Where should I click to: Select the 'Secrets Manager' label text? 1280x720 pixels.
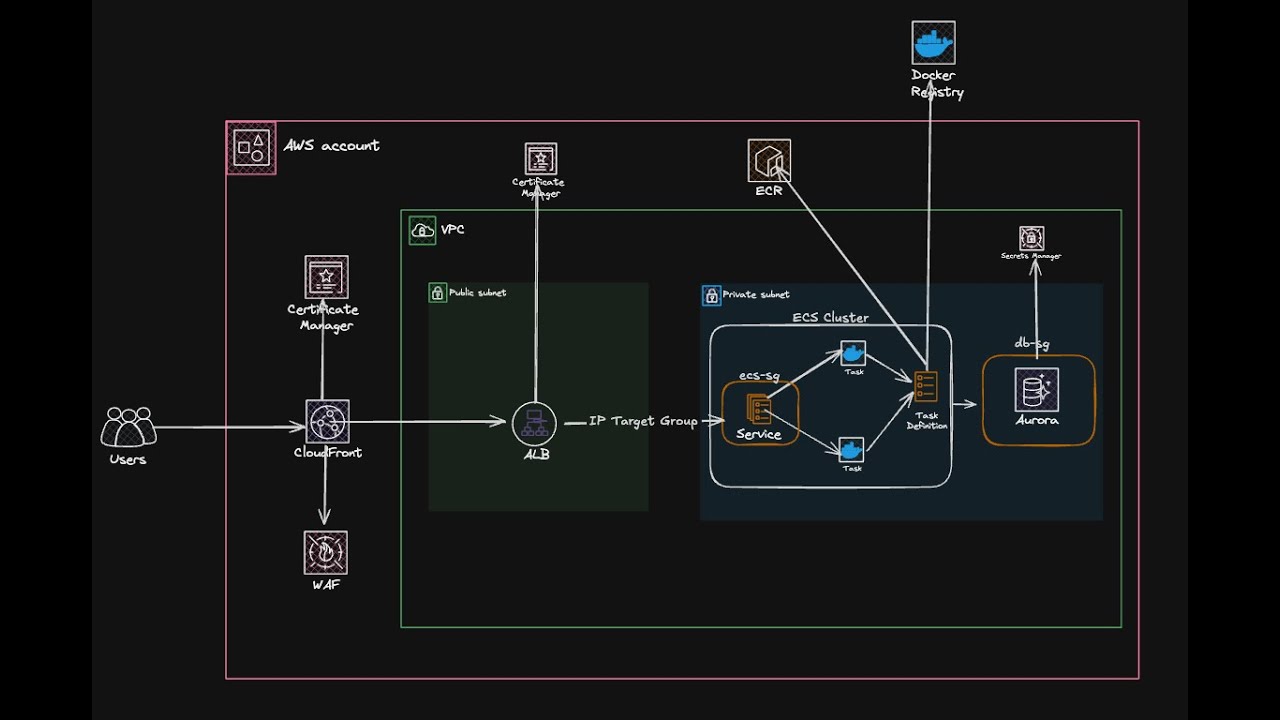[x=1031, y=256]
